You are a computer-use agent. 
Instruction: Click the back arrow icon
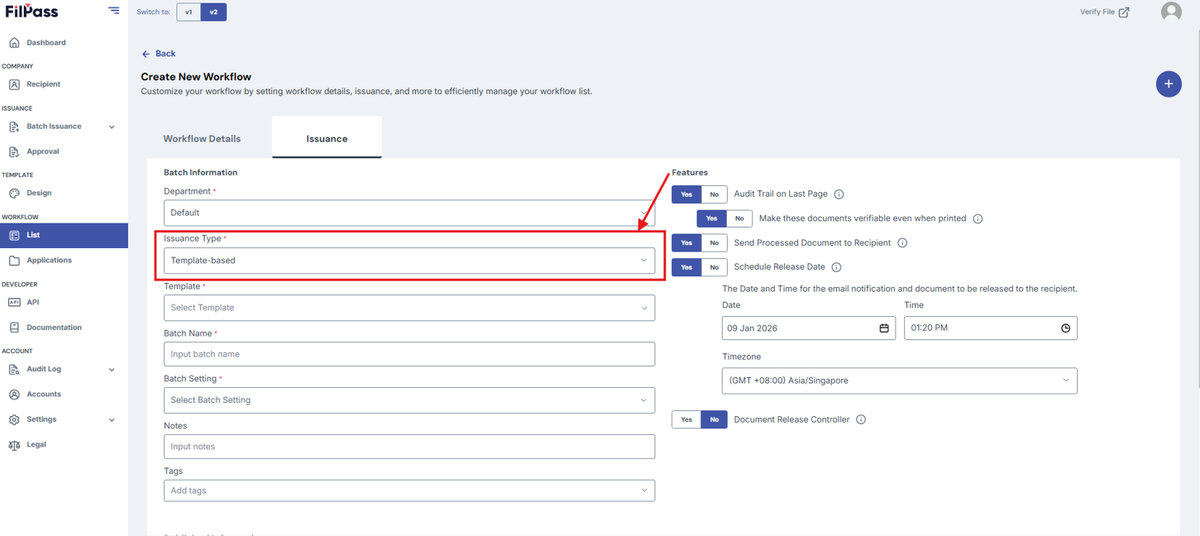point(146,54)
